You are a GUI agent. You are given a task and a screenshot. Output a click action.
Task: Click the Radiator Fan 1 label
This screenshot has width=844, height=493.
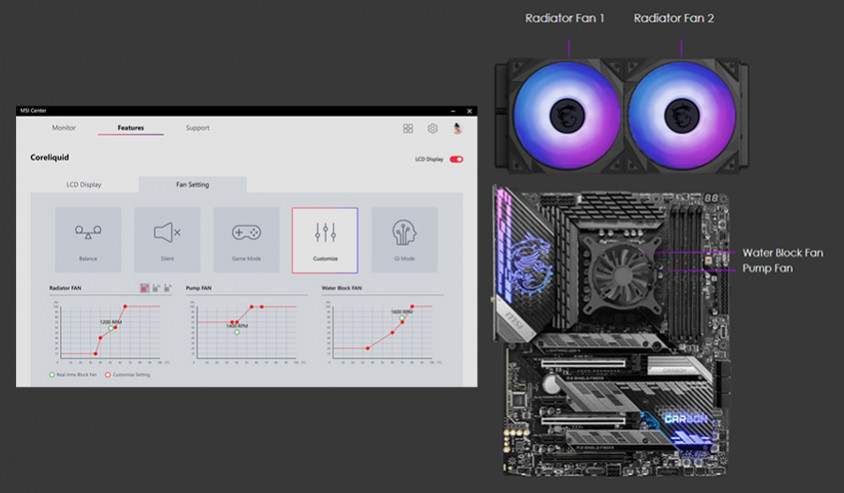tap(565, 18)
